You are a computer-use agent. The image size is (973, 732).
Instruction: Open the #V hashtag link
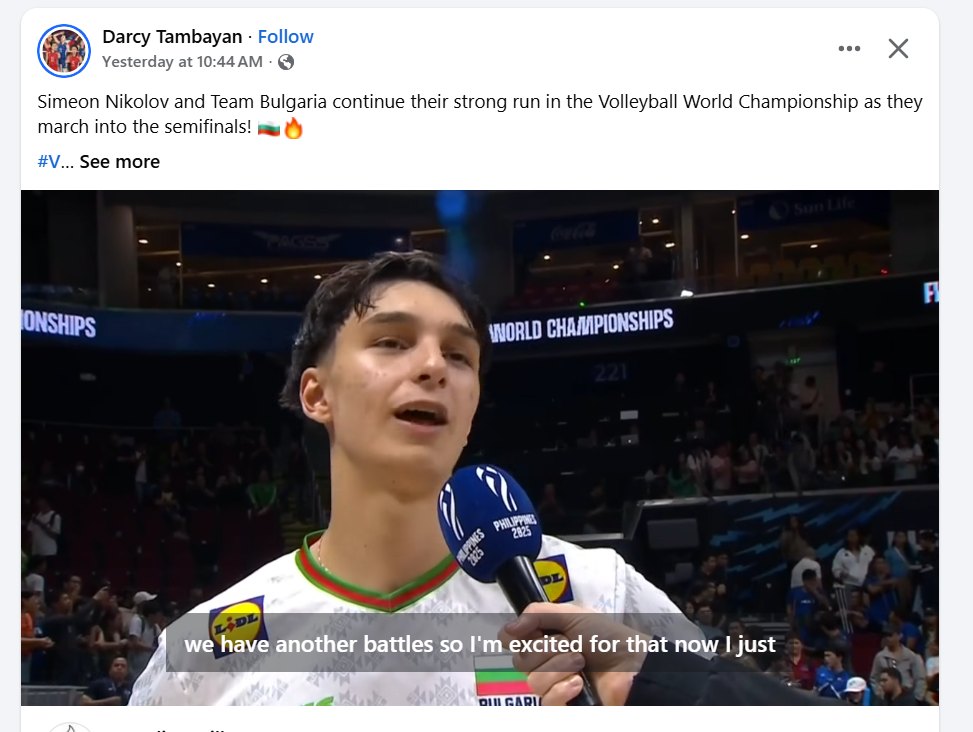tap(49, 162)
